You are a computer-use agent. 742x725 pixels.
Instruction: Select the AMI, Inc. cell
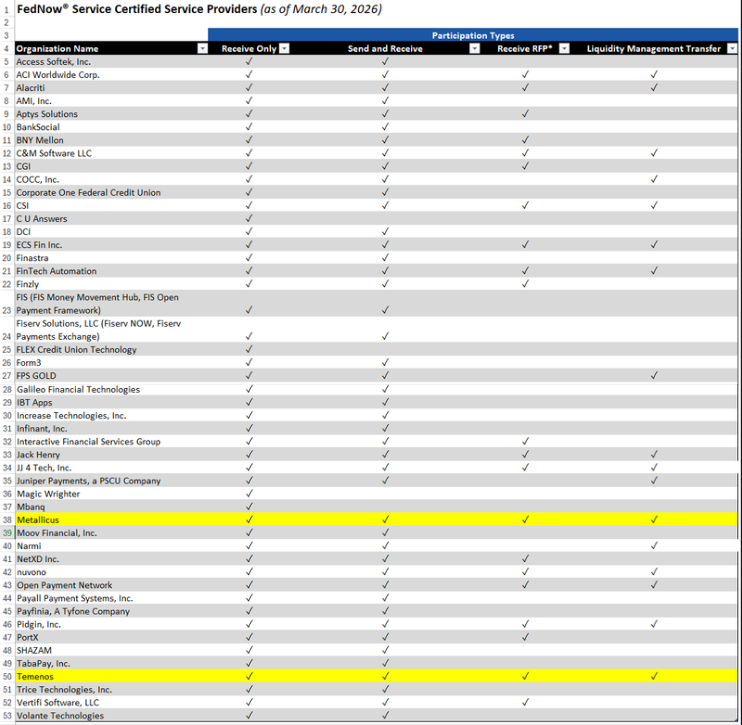pos(112,101)
